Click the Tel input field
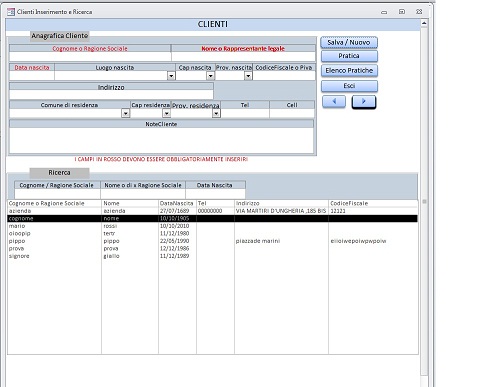504x387 pixels. [x=245, y=114]
